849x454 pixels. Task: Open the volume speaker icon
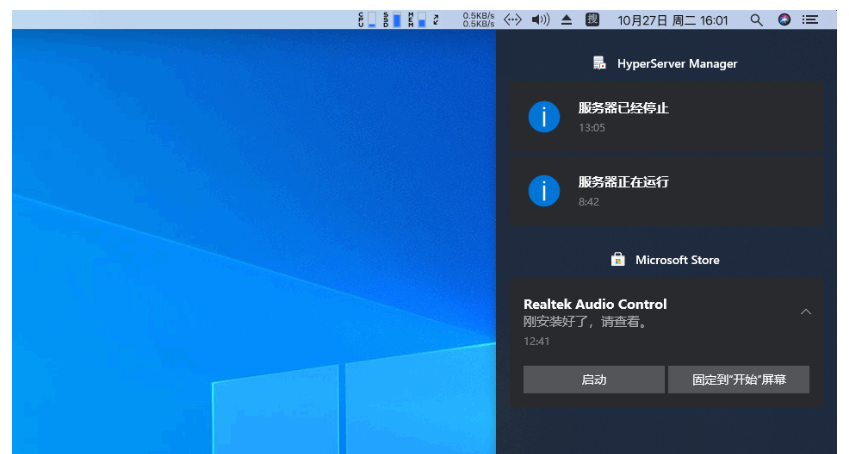pyautogui.click(x=540, y=20)
